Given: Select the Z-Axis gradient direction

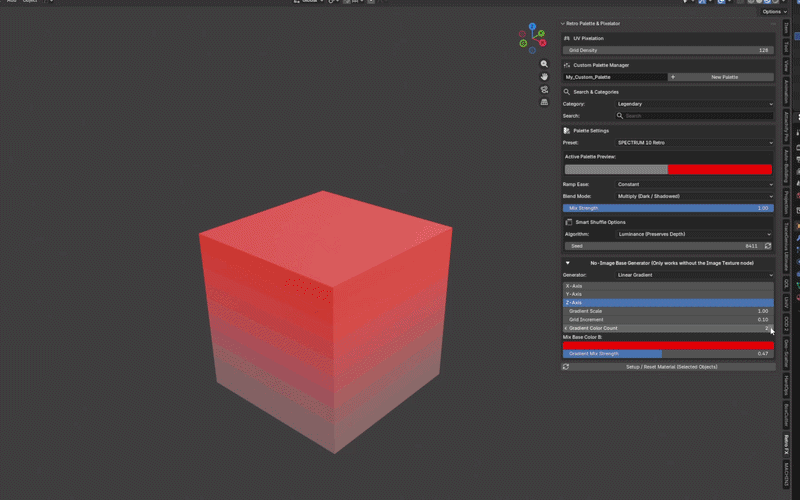Looking at the screenshot, I should (x=668, y=303).
